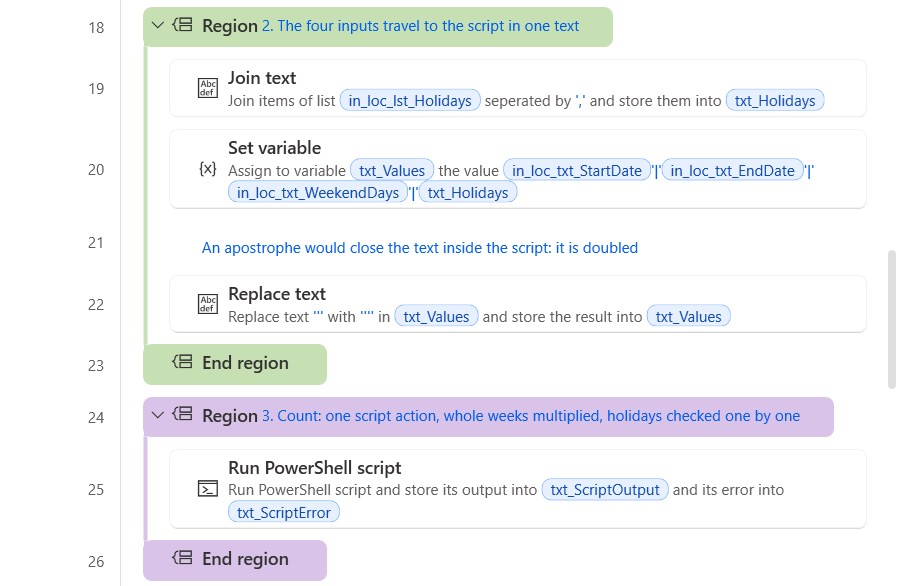Click variable in_loc_lst_Holidays in Join text
897x586 pixels.
click(x=410, y=101)
